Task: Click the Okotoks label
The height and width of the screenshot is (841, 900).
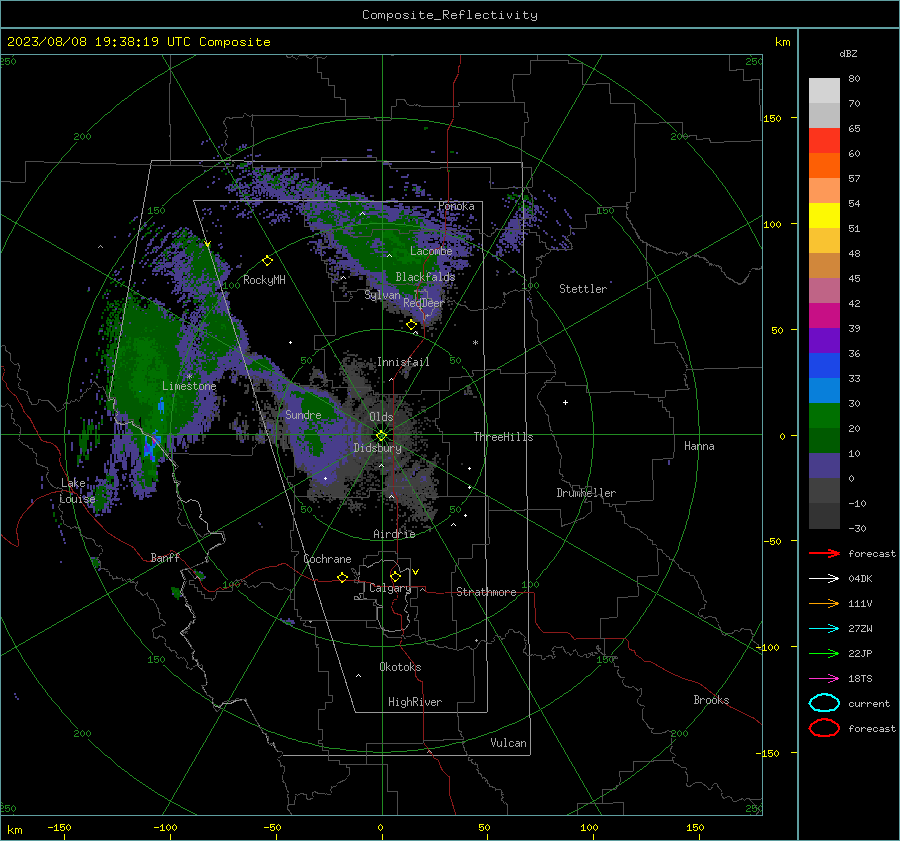Action: (400, 667)
